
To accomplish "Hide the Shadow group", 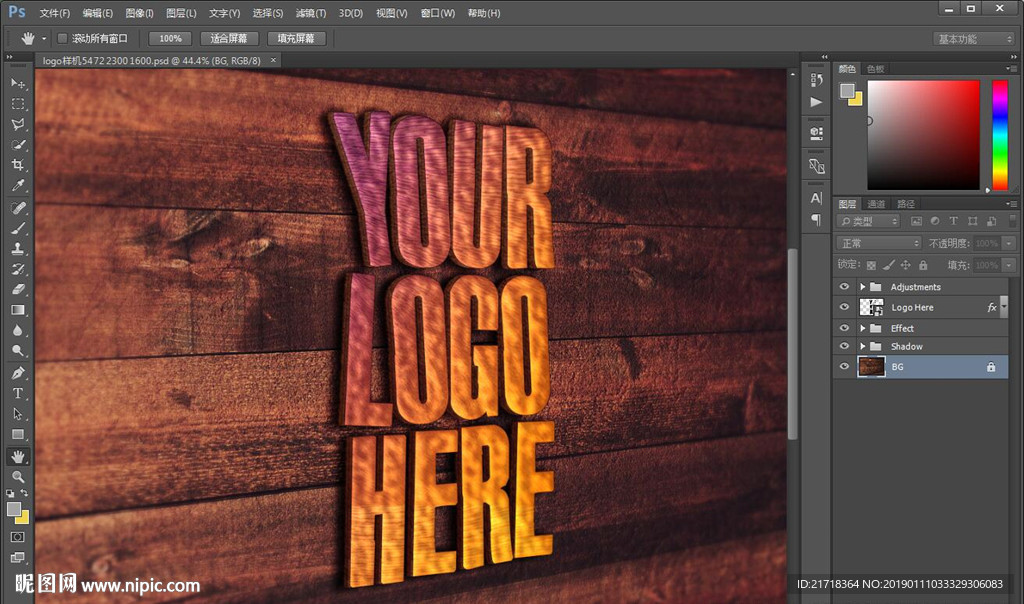I will pos(844,346).
